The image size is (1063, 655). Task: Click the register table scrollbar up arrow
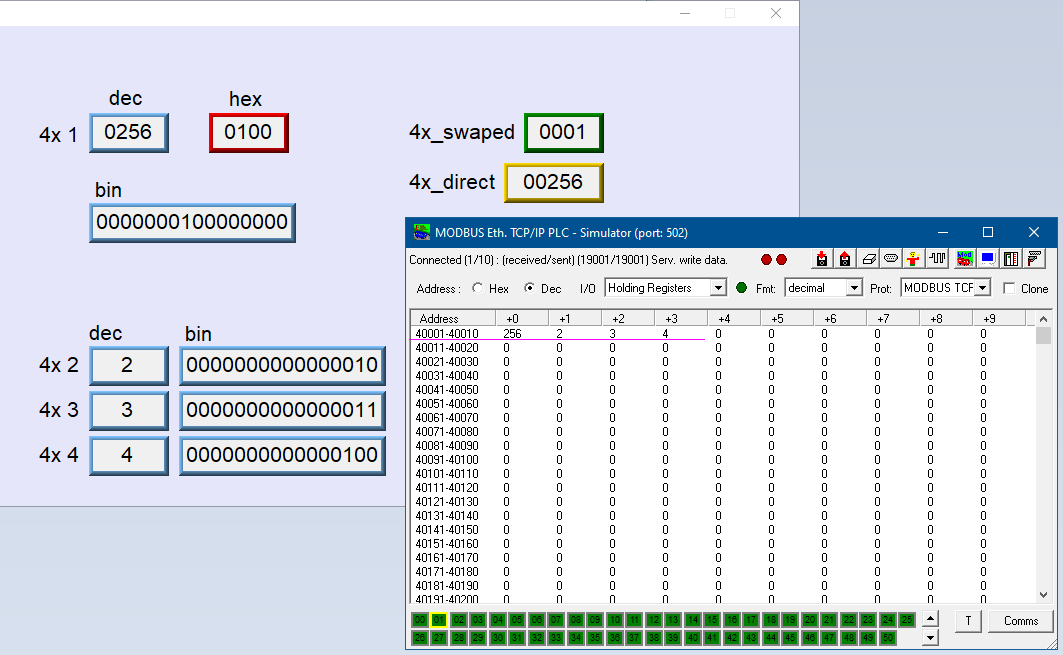pyautogui.click(x=1043, y=319)
